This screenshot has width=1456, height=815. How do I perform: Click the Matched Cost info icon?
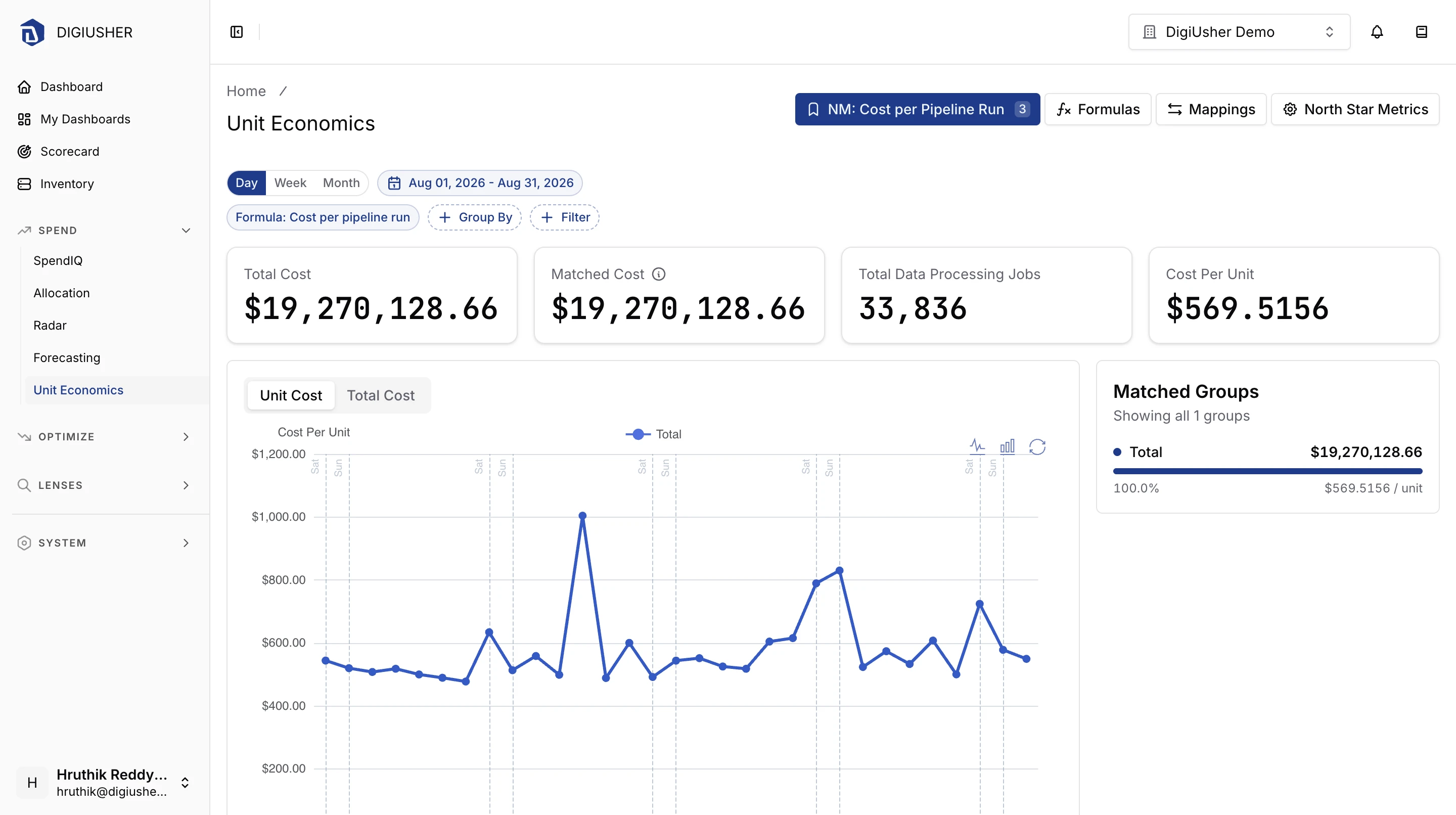658,274
